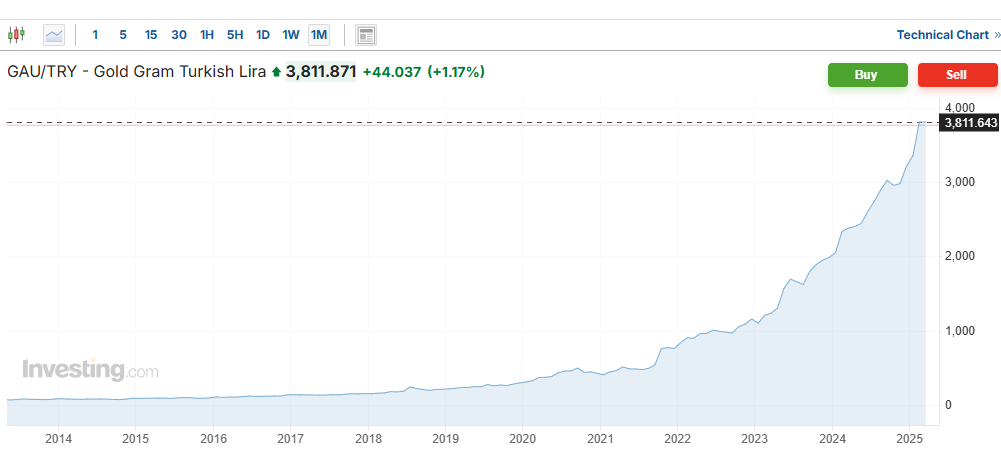The image size is (1001, 471).
Task: Toggle the news overlay icon in toolbar
Action: (366, 35)
